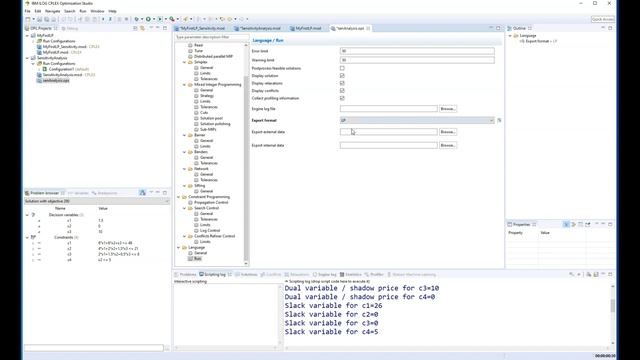Click the Error limit input field

click(417, 51)
